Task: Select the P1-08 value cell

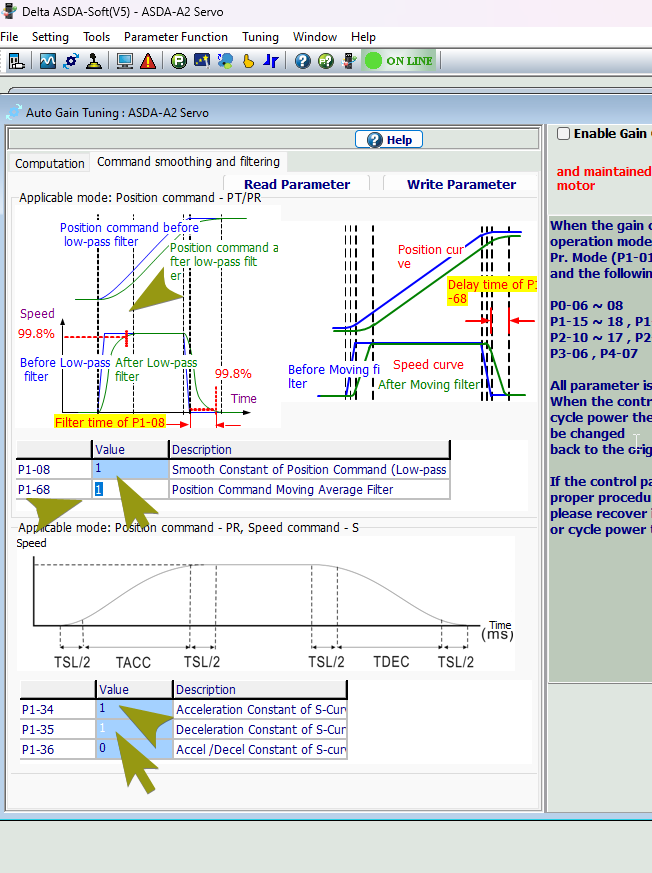Action: click(130, 469)
